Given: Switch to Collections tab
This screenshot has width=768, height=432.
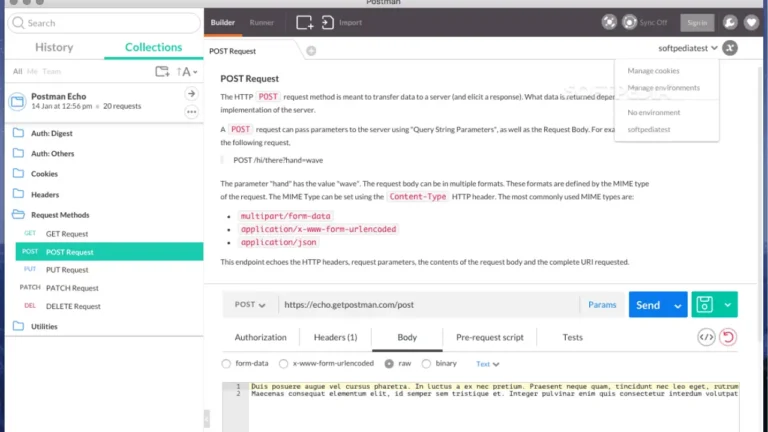Looking at the screenshot, I should (x=153, y=48).
